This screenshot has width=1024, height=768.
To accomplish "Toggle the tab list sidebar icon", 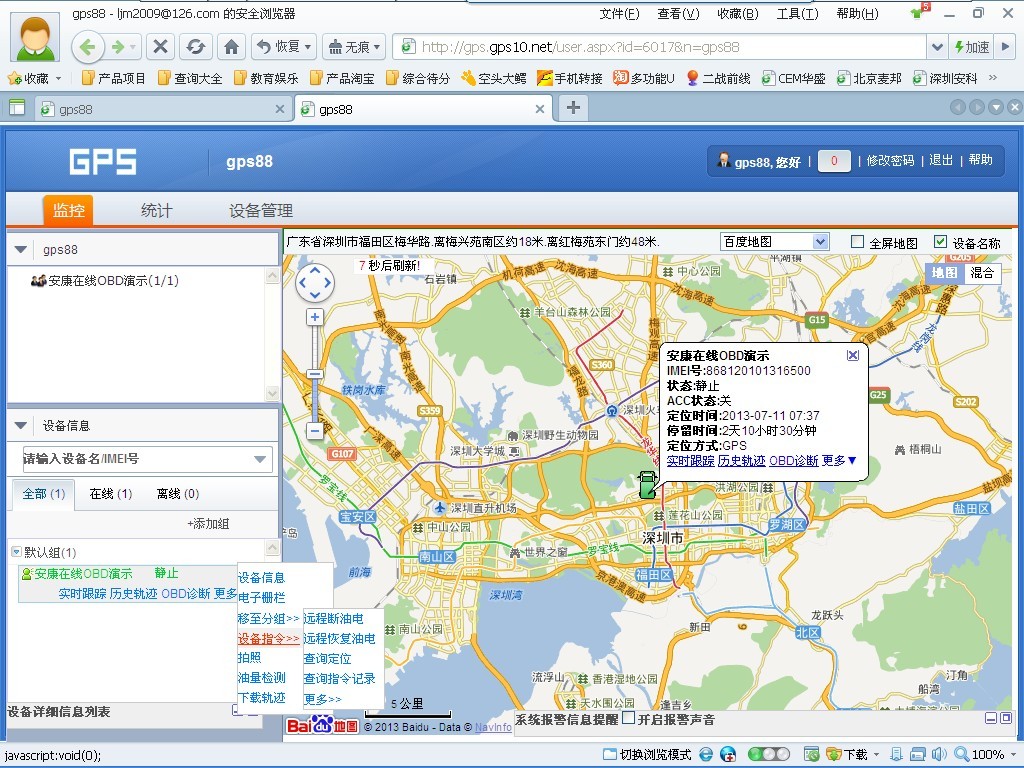I will [x=17, y=108].
